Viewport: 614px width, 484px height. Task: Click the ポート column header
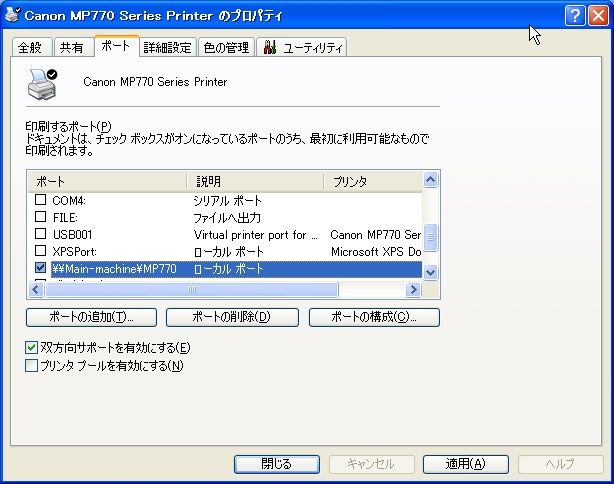point(107,182)
